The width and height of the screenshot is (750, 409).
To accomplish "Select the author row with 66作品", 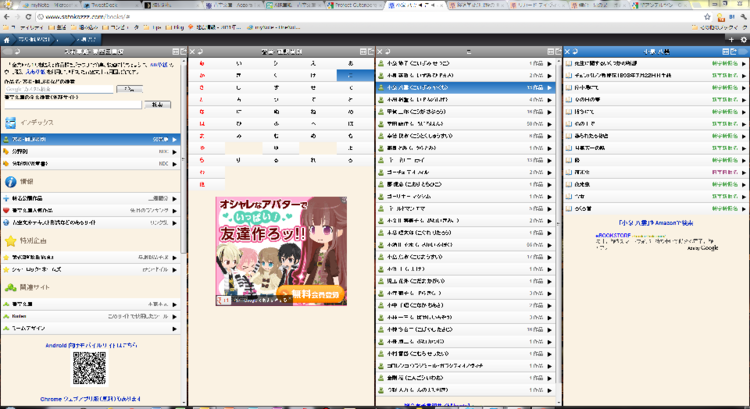I will coord(465,245).
